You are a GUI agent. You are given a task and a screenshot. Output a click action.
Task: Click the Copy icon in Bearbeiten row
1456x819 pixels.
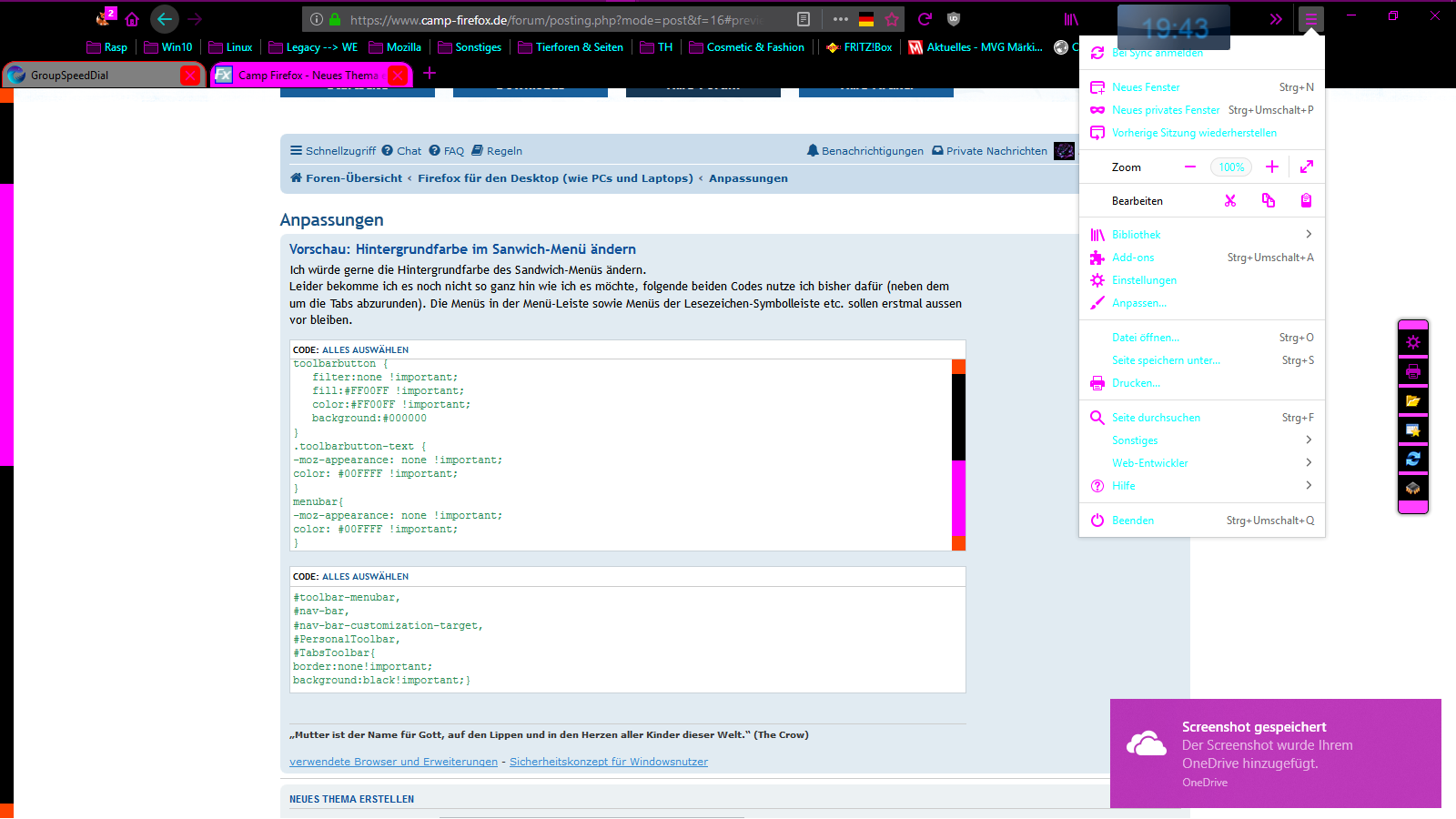pyautogui.click(x=1269, y=201)
